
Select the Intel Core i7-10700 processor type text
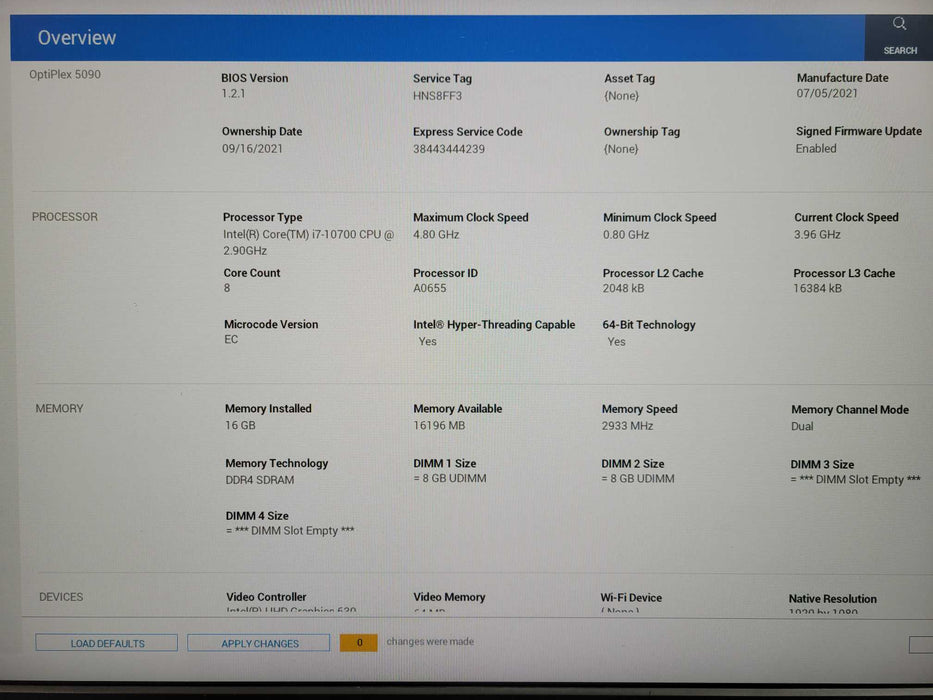click(308, 242)
